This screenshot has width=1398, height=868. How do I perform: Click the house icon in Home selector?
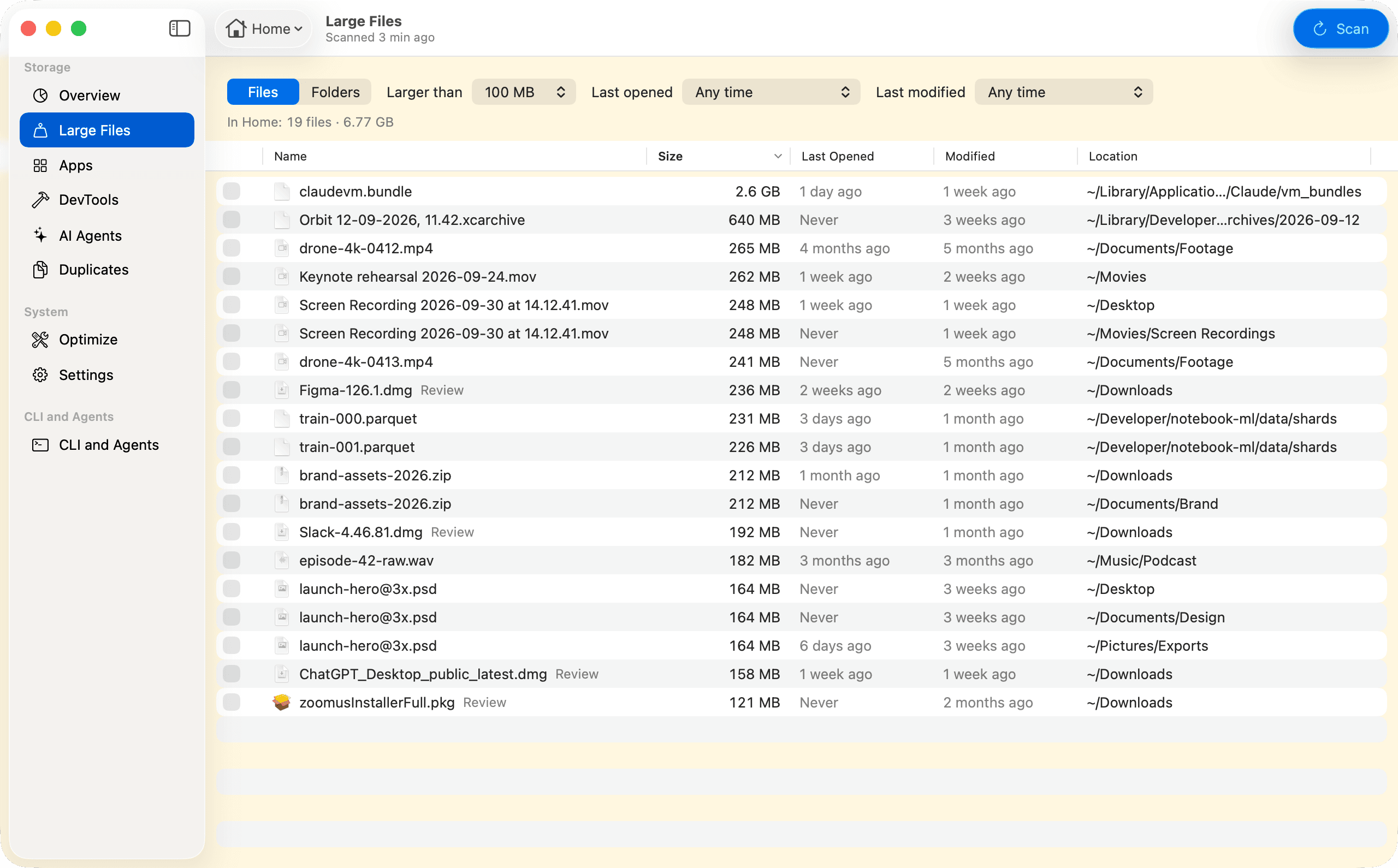click(236, 28)
